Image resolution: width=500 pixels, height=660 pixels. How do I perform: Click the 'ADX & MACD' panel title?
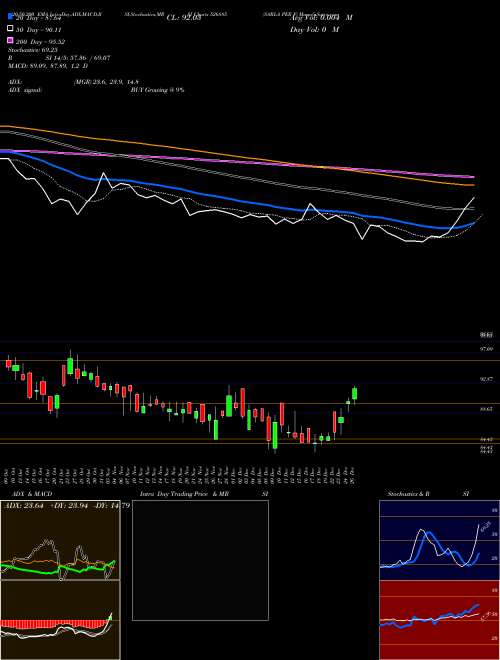32,494
